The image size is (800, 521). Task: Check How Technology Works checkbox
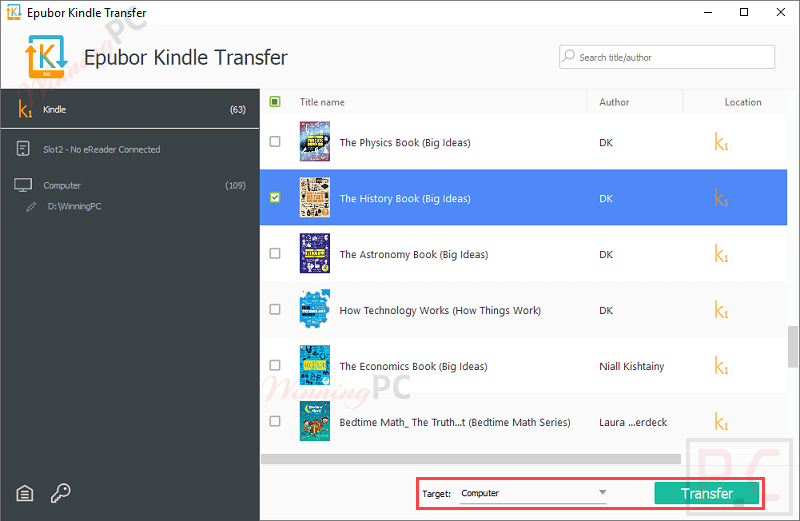coord(275,309)
